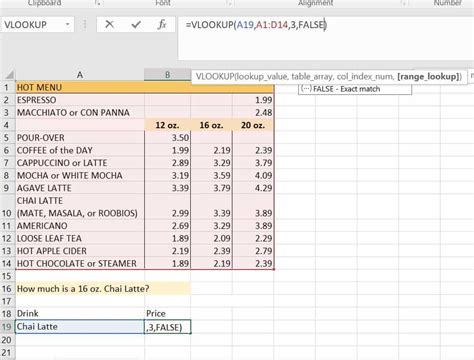Select Loose Leaf Tea 16 oz price 2.09
The image size is (474, 360).
[211, 238]
